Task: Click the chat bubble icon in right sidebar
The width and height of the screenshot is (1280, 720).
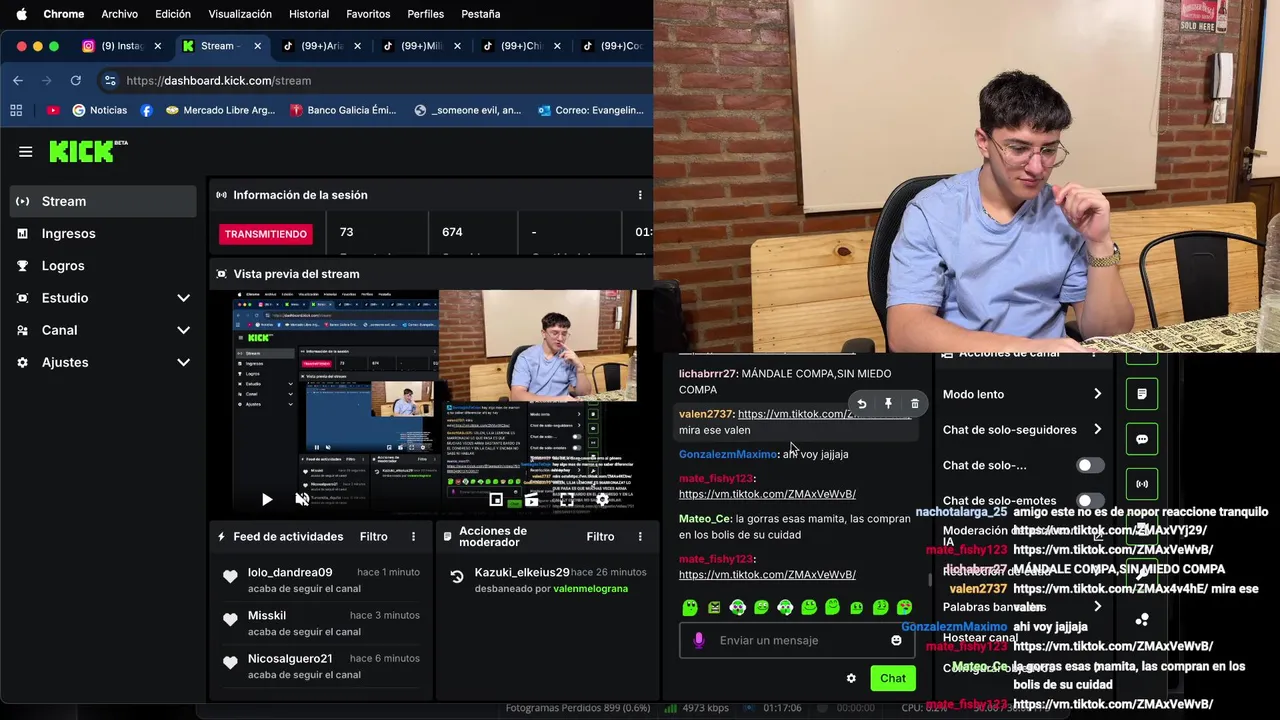Action: point(1142,439)
